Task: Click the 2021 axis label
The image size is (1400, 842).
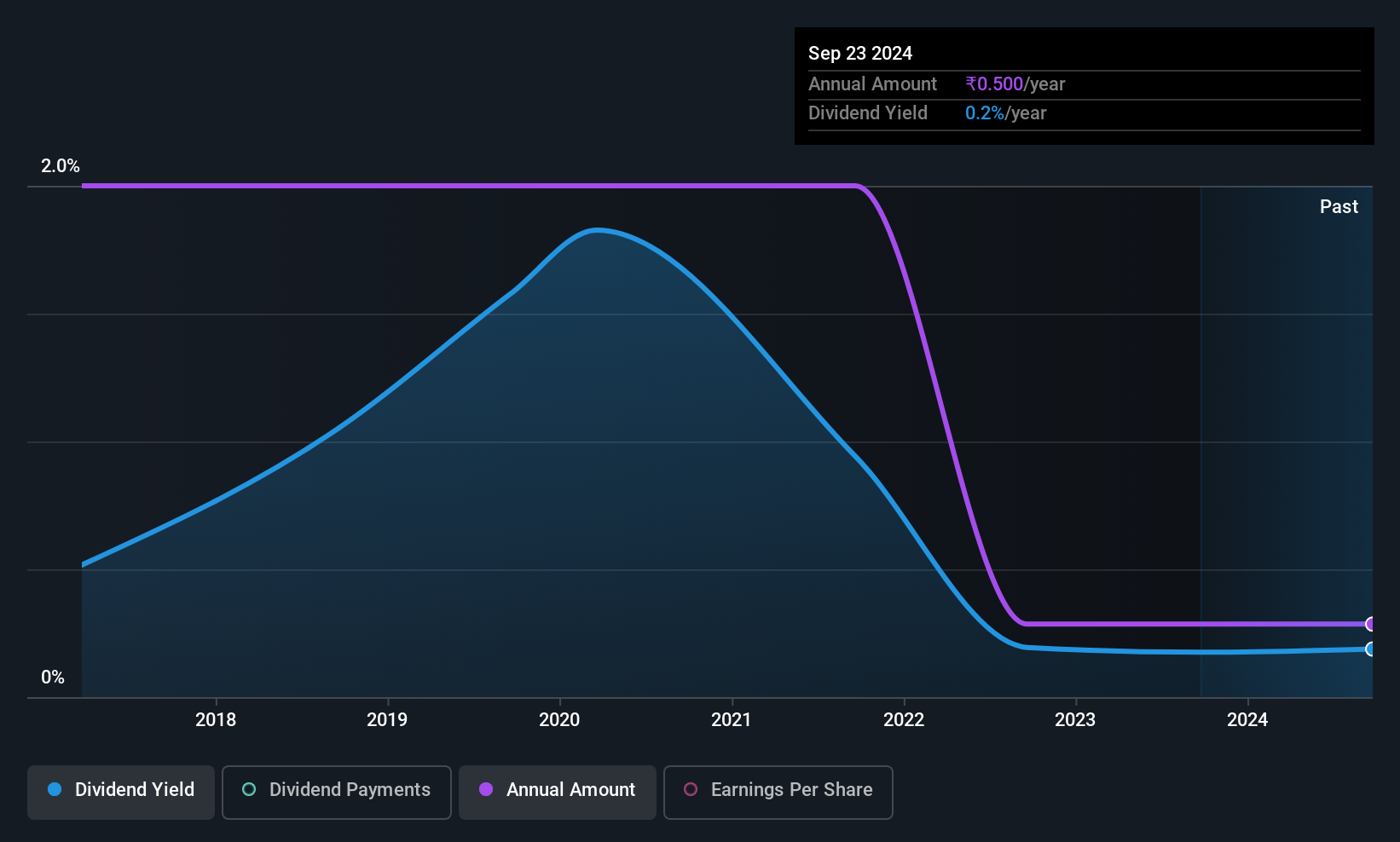Action: [732, 719]
